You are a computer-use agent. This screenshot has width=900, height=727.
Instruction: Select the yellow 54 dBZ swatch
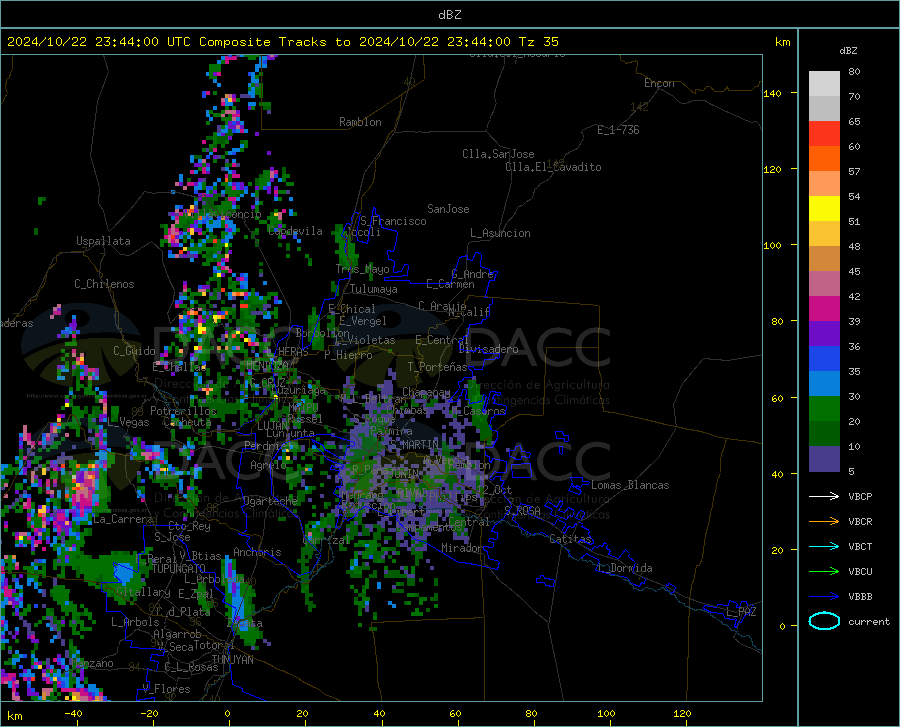tap(824, 208)
